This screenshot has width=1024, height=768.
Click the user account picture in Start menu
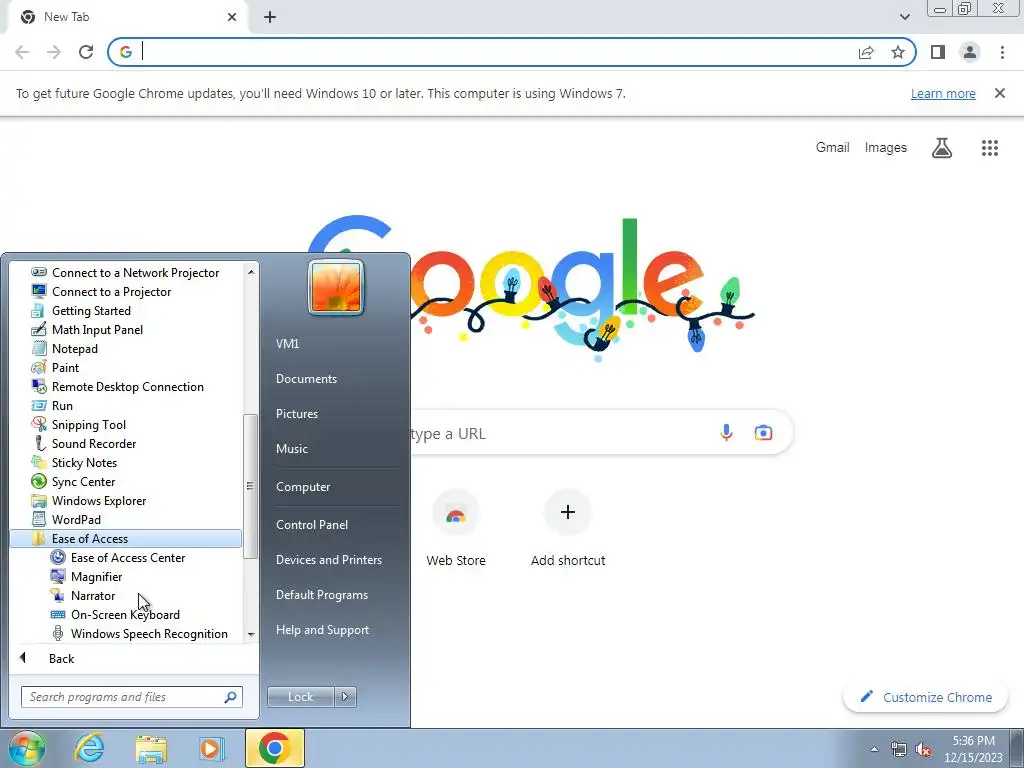336,287
